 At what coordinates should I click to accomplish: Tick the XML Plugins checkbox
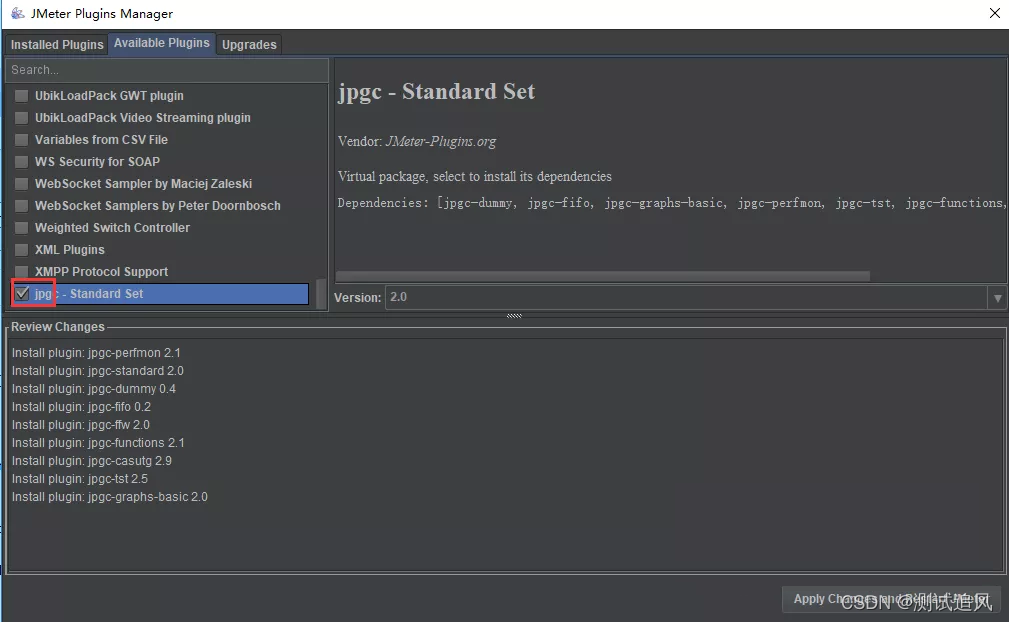click(x=21, y=250)
